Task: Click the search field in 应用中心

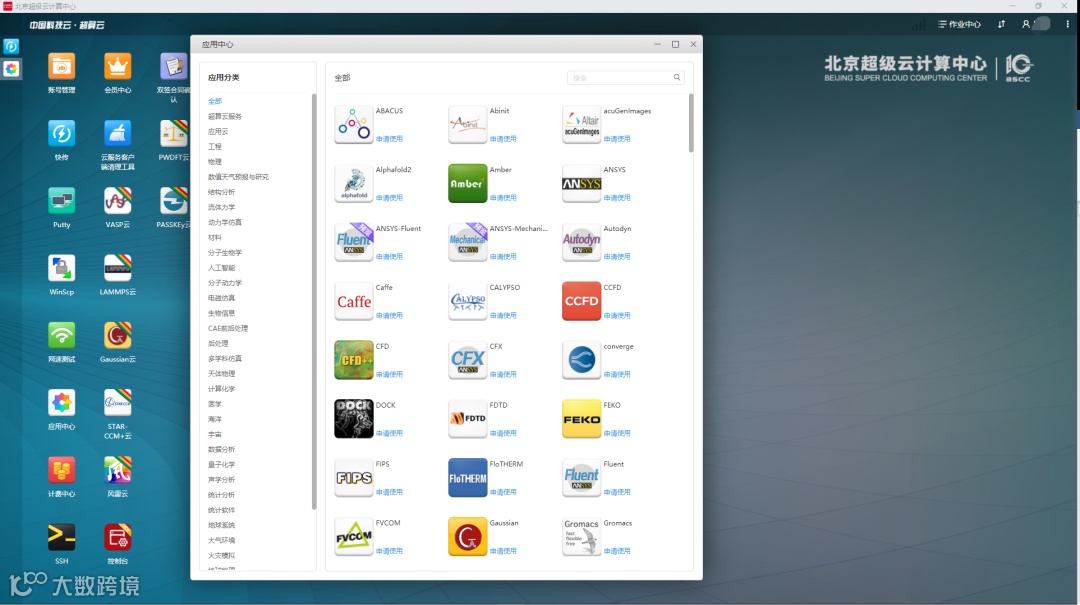Action: tap(625, 78)
